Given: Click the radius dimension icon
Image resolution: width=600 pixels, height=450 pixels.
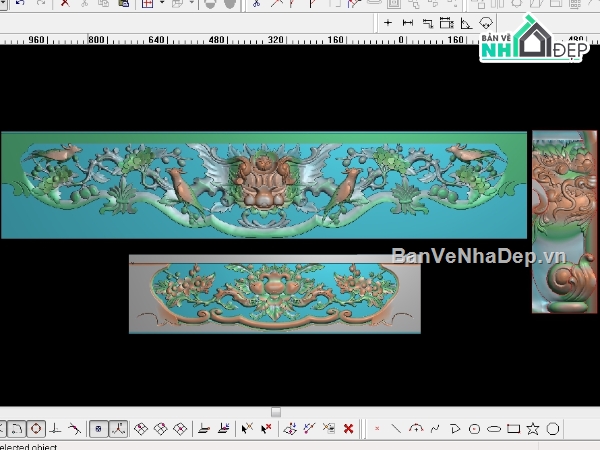Looking at the screenshot, I should pyautogui.click(x=486, y=23).
